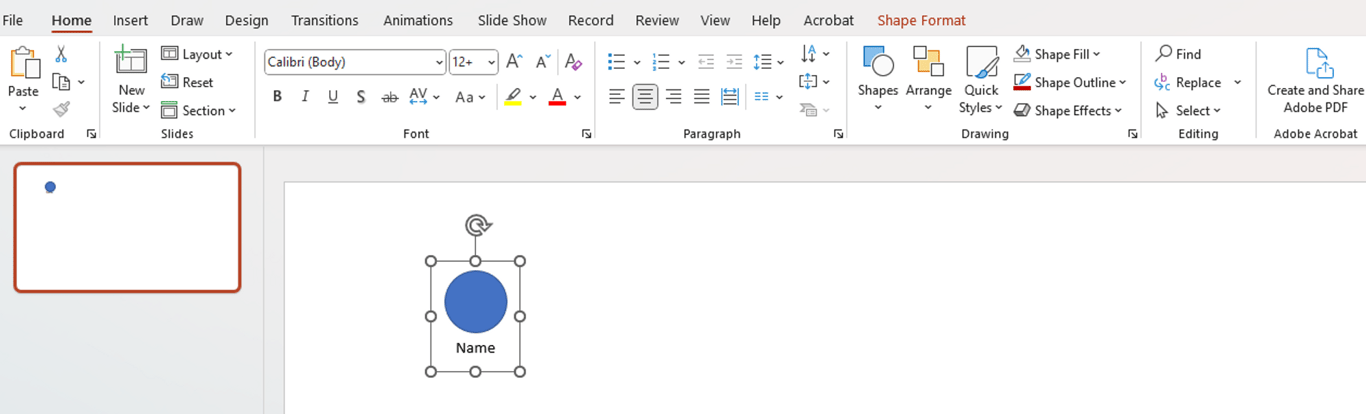Screen dimensions: 1366x414
Task: Click the Shapes gallery icon
Action: pyautogui.click(x=877, y=63)
